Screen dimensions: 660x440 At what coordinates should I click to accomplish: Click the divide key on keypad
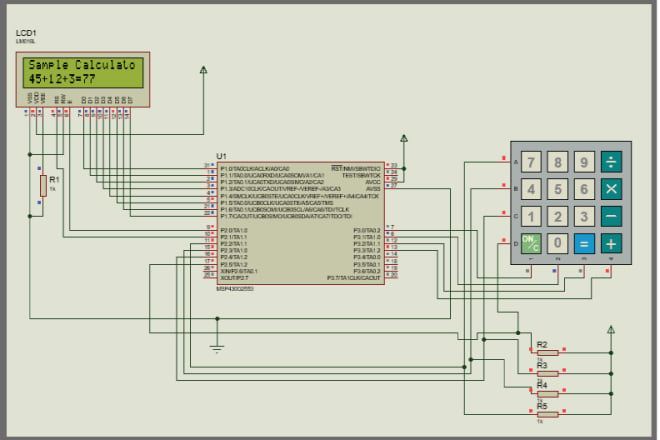[x=611, y=162]
